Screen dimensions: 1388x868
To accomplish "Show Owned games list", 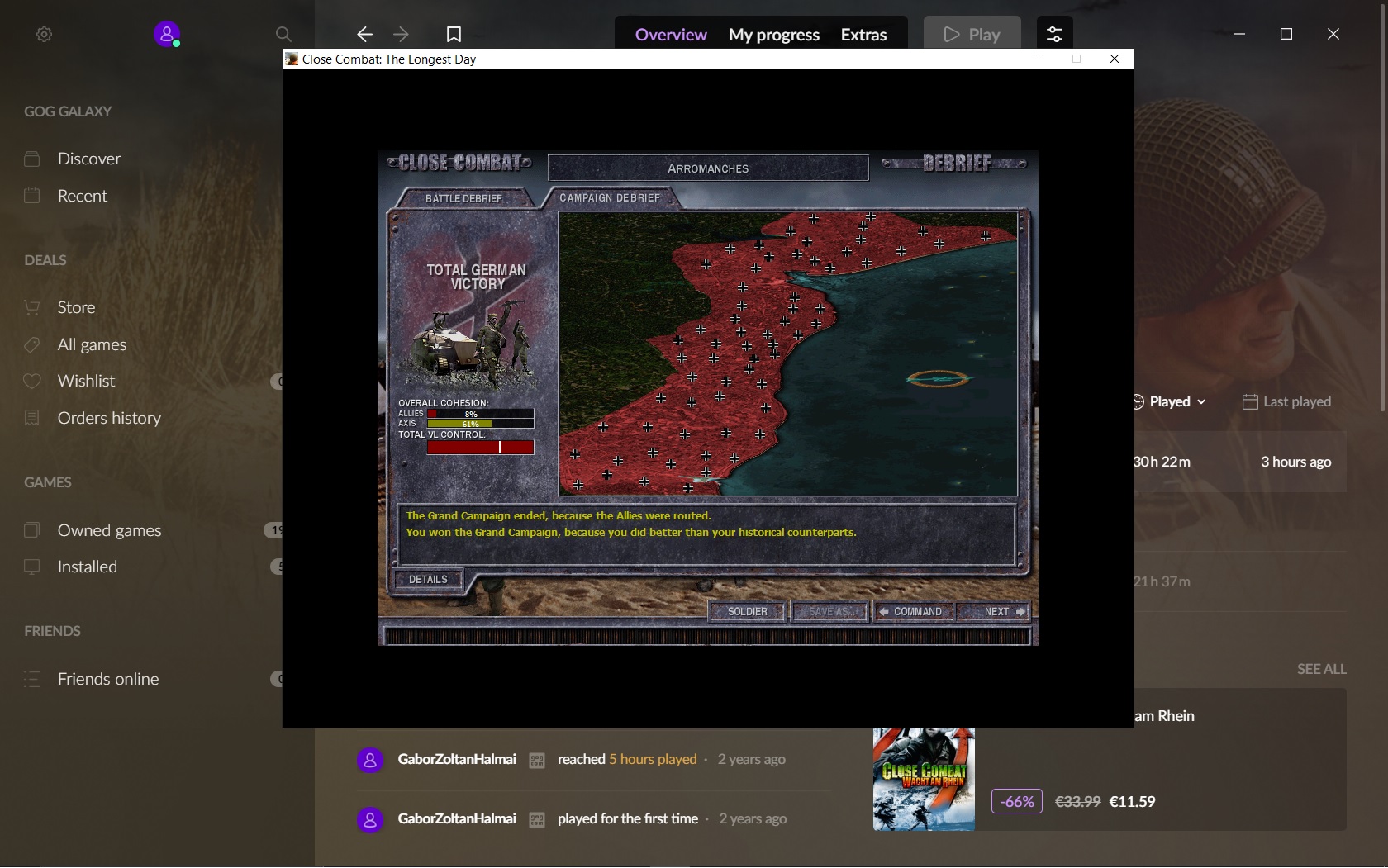I will 109,530.
